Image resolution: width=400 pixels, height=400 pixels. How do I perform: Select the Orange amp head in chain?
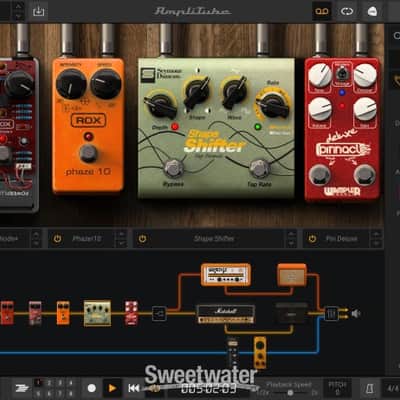click(x=226, y=275)
